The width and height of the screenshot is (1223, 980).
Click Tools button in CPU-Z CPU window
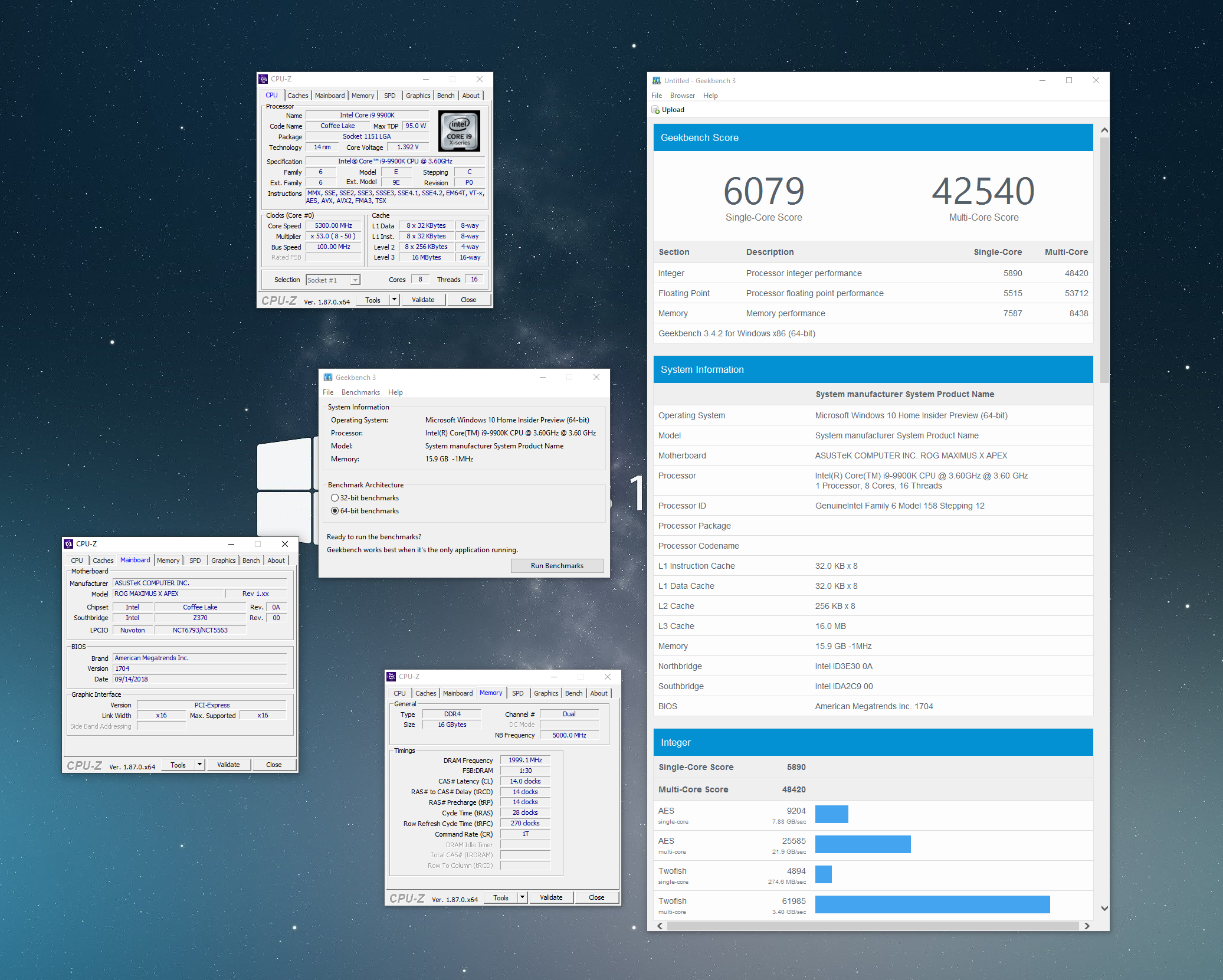click(373, 300)
